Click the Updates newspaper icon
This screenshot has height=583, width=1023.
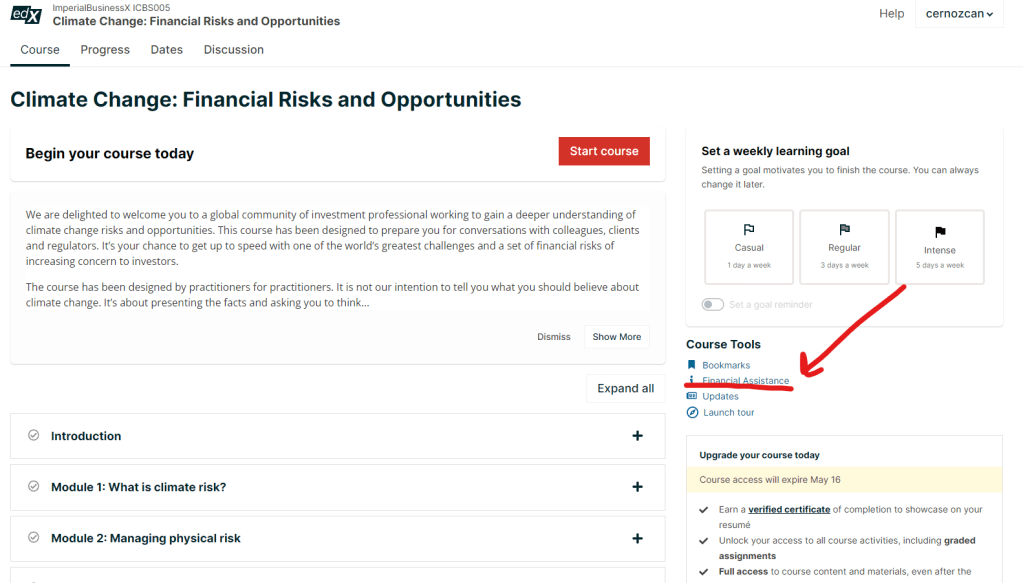pos(692,396)
